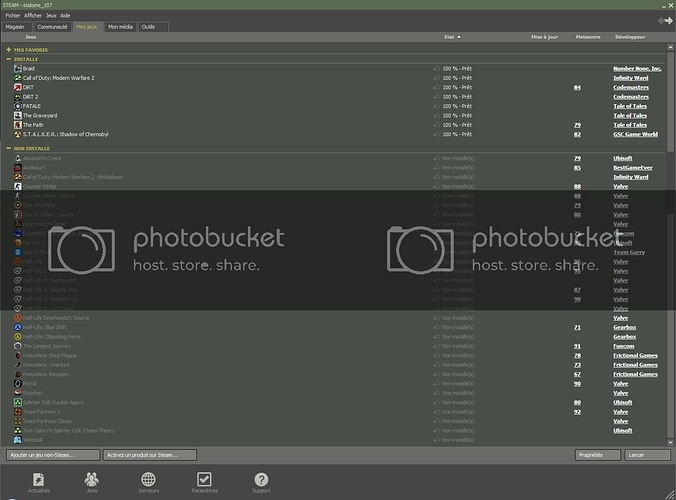Open the Metascore 92 link for Team Fortress 2

pyautogui.click(x=577, y=412)
